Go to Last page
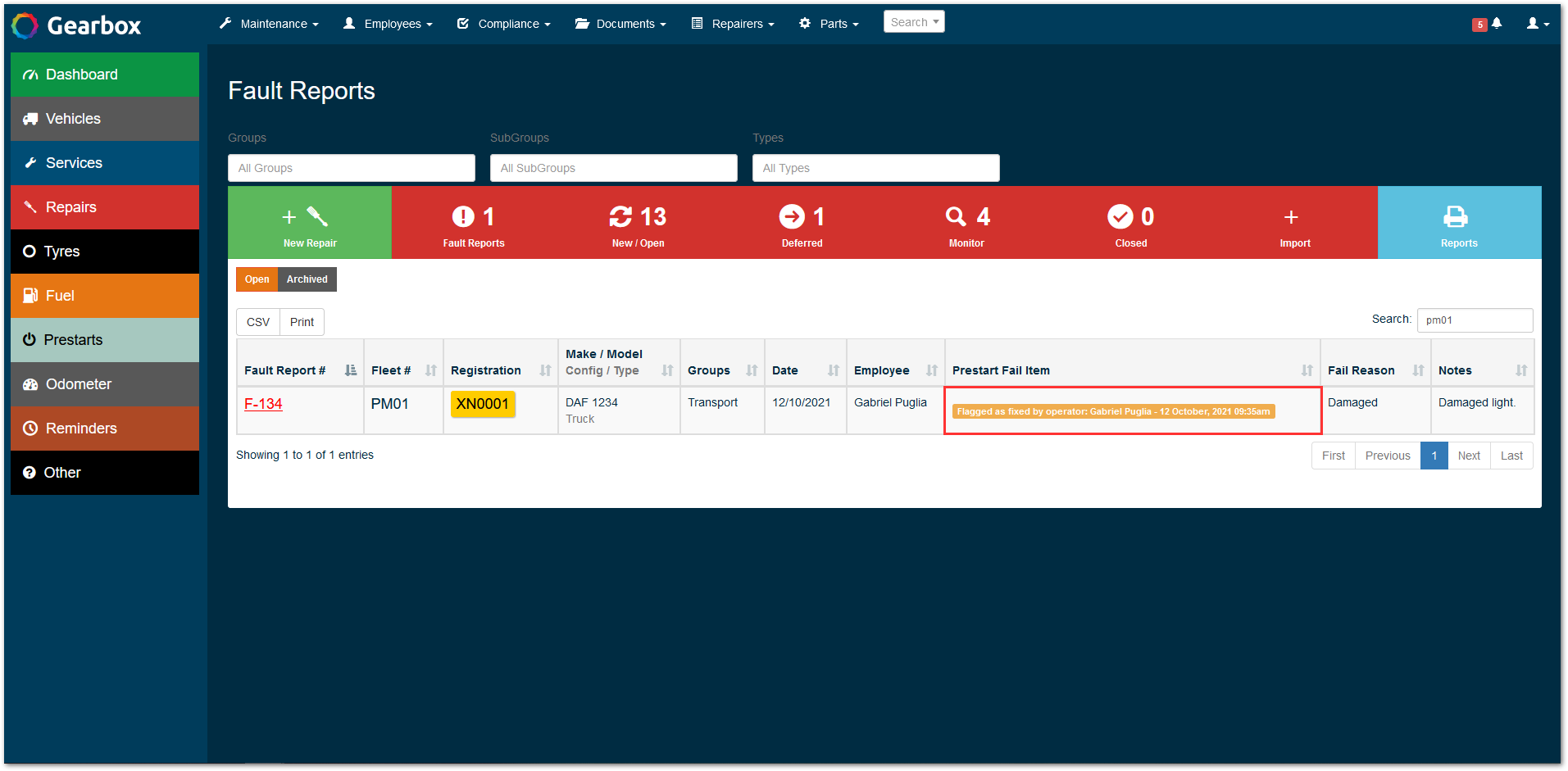 click(1511, 456)
